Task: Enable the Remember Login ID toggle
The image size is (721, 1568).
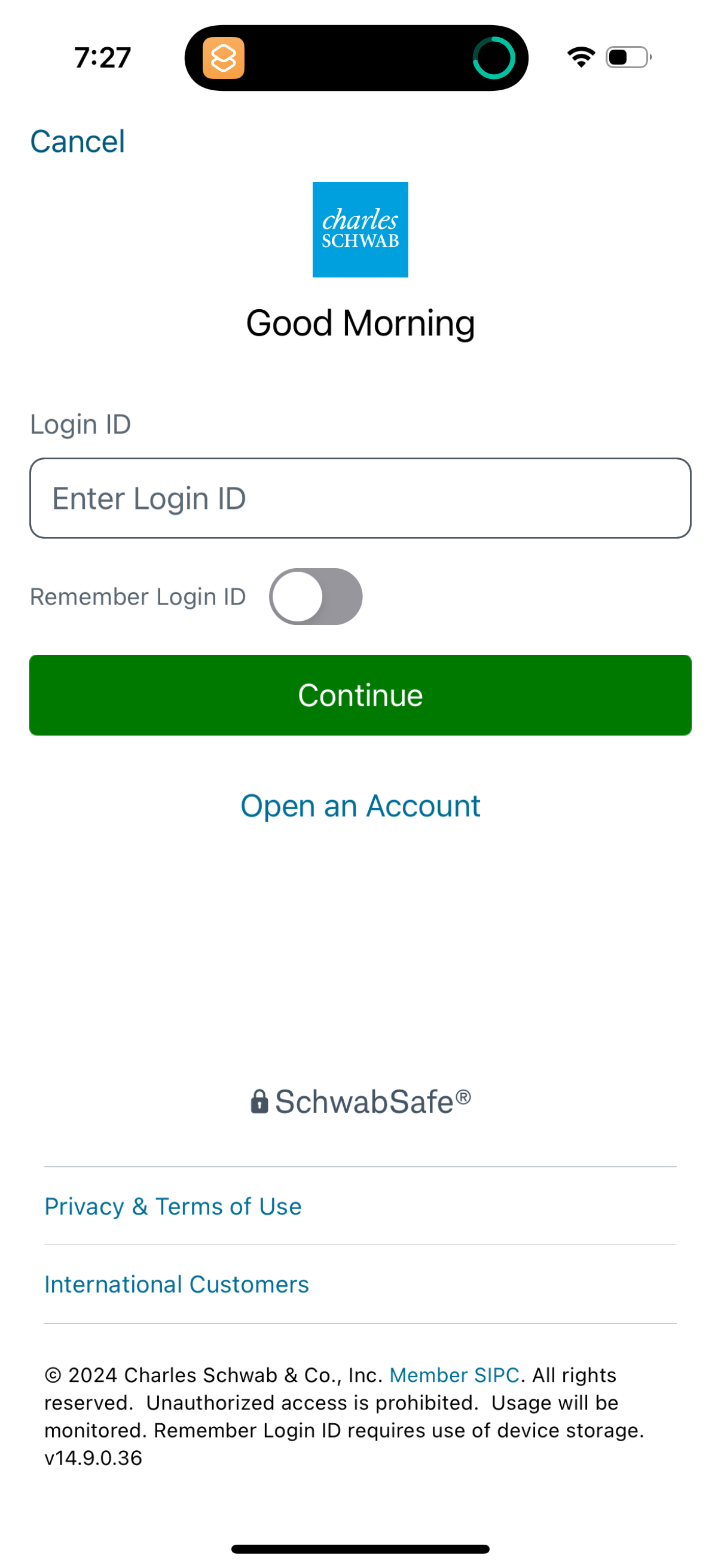Action: coord(315,597)
